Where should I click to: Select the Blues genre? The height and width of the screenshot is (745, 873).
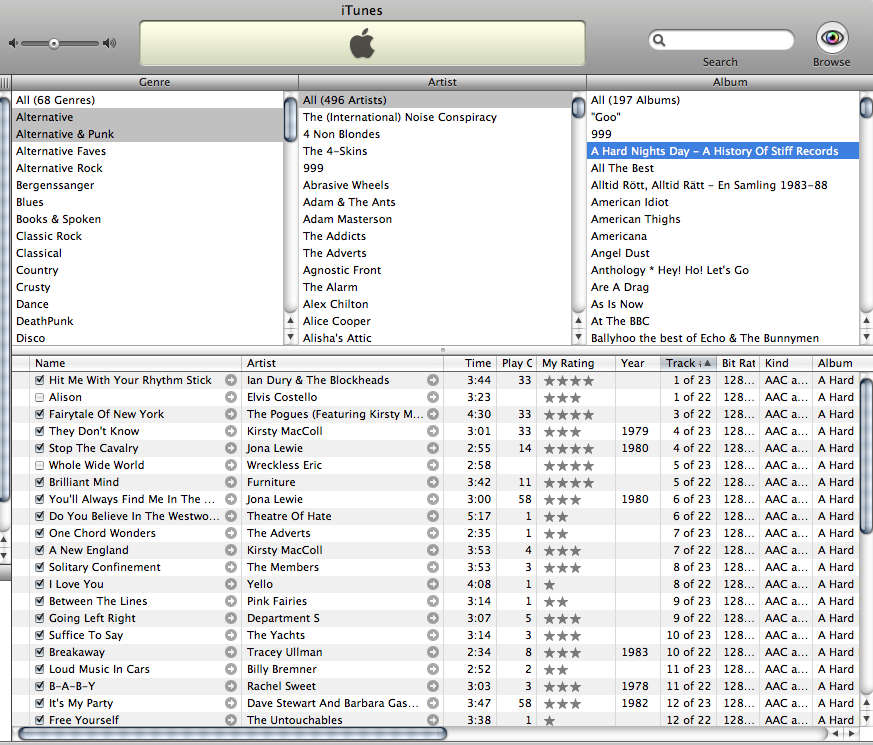point(148,202)
